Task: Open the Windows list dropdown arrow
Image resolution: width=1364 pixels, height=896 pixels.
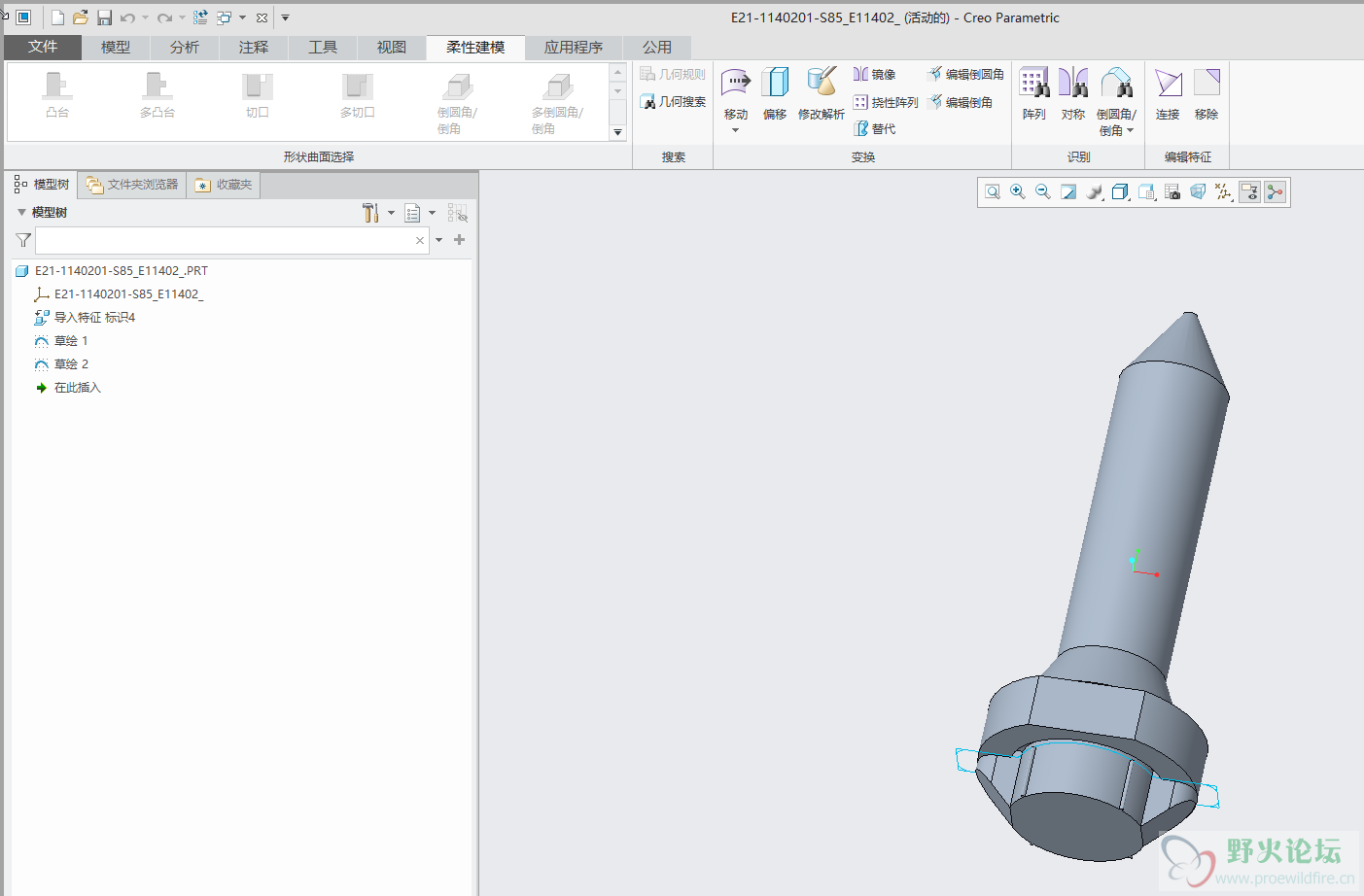Action: point(242,17)
